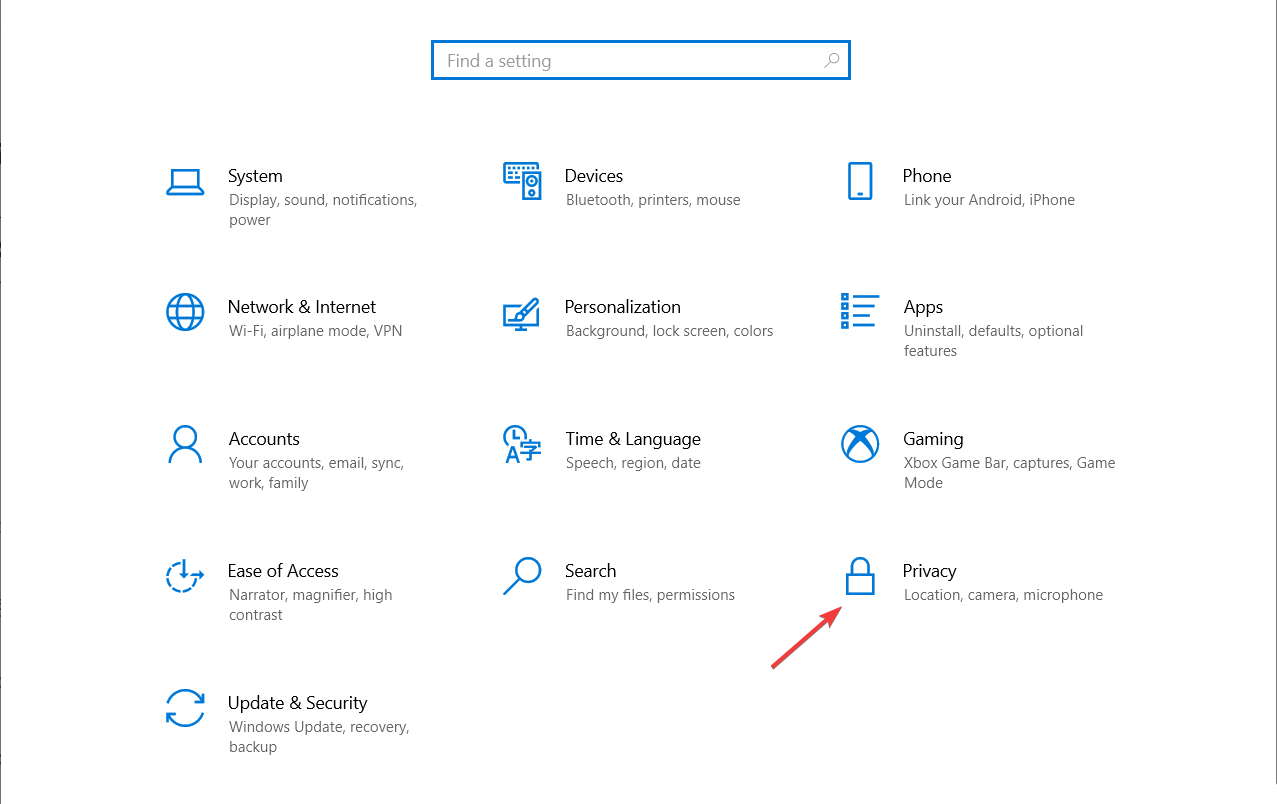This screenshot has width=1277, height=804.
Task: Click the Search magnifier category icon
Action: point(522,576)
